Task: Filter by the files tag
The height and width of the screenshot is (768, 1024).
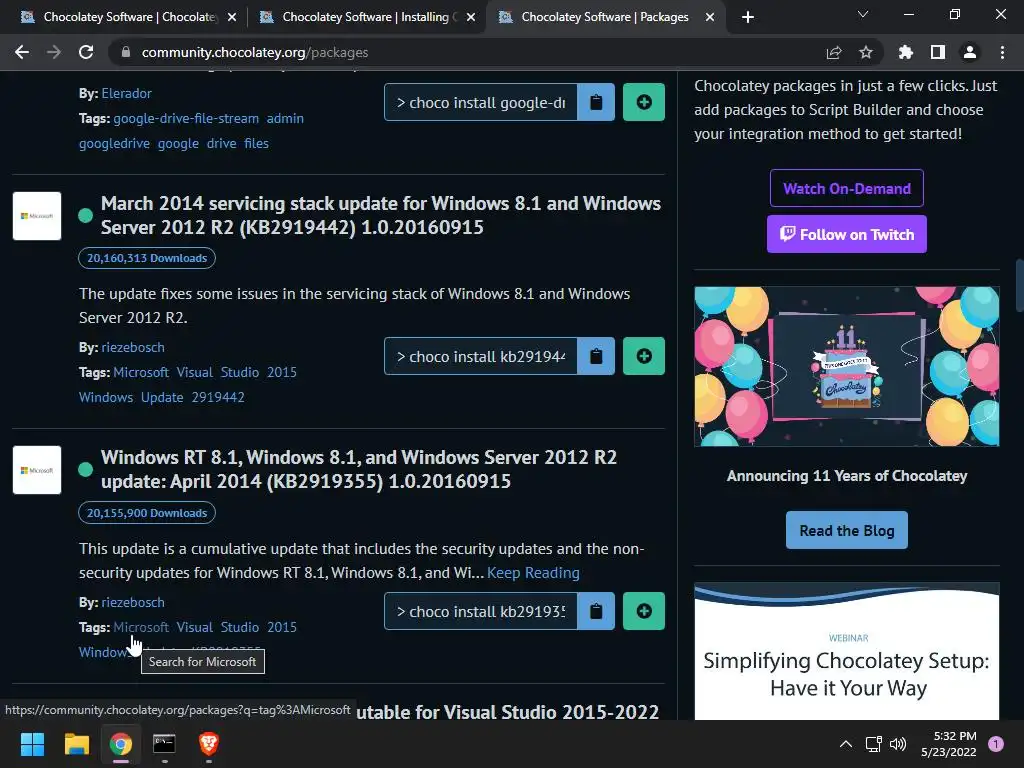Action: click(x=256, y=143)
